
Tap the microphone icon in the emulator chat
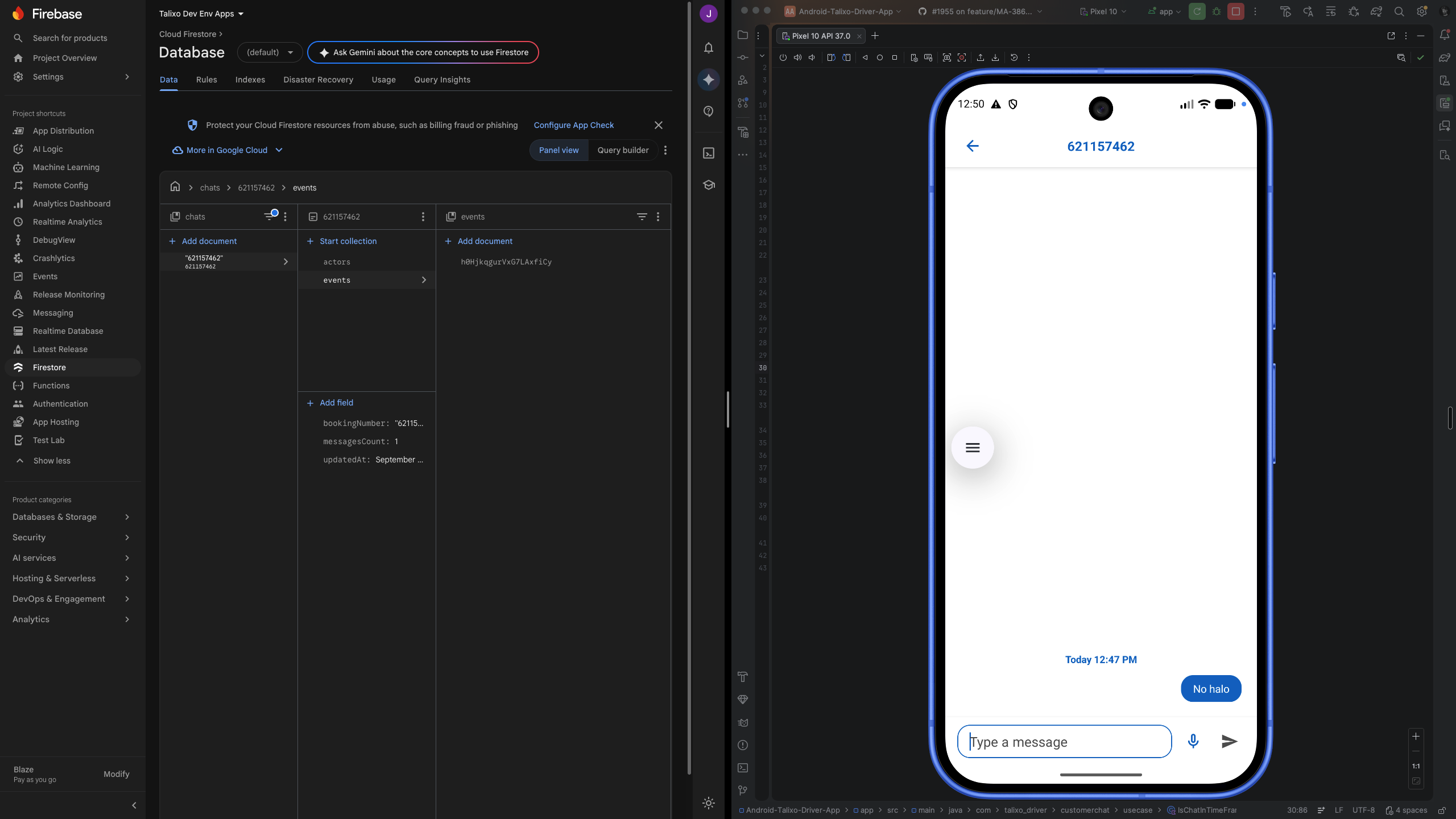[1193, 741]
